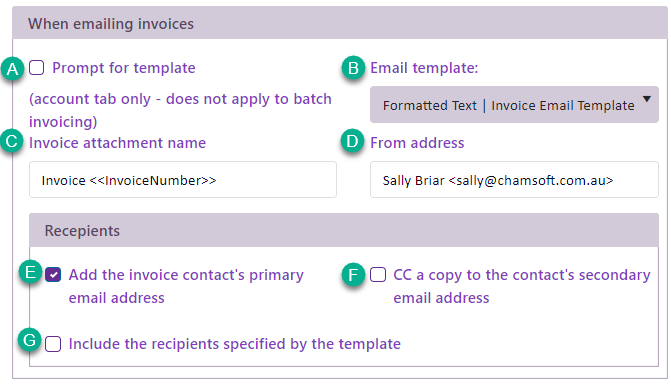Viewport: 671px width, 386px height.
Task: Click into the Invoice attachment name field
Action: [x=183, y=180]
